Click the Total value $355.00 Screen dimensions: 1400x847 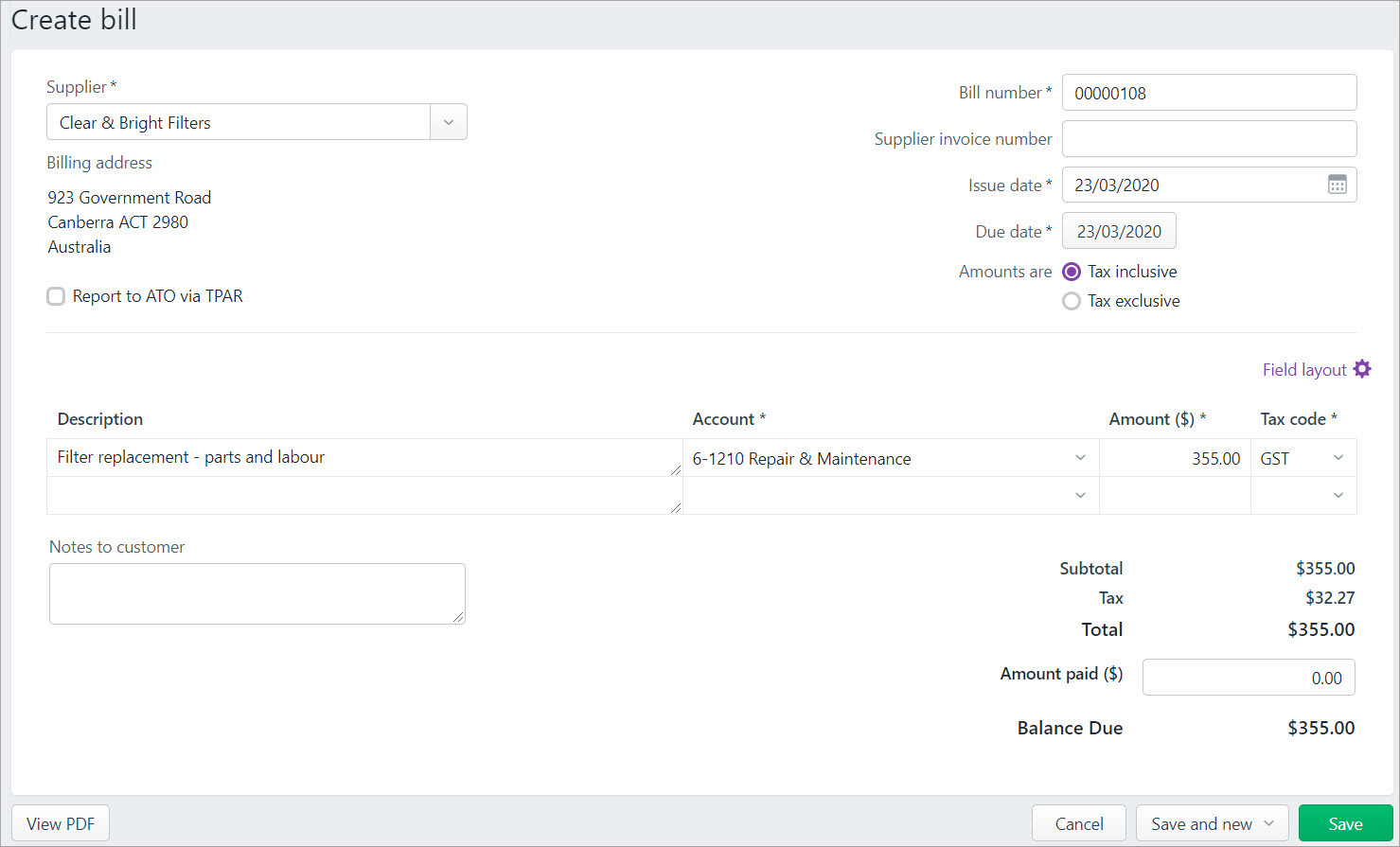[x=1321, y=629]
